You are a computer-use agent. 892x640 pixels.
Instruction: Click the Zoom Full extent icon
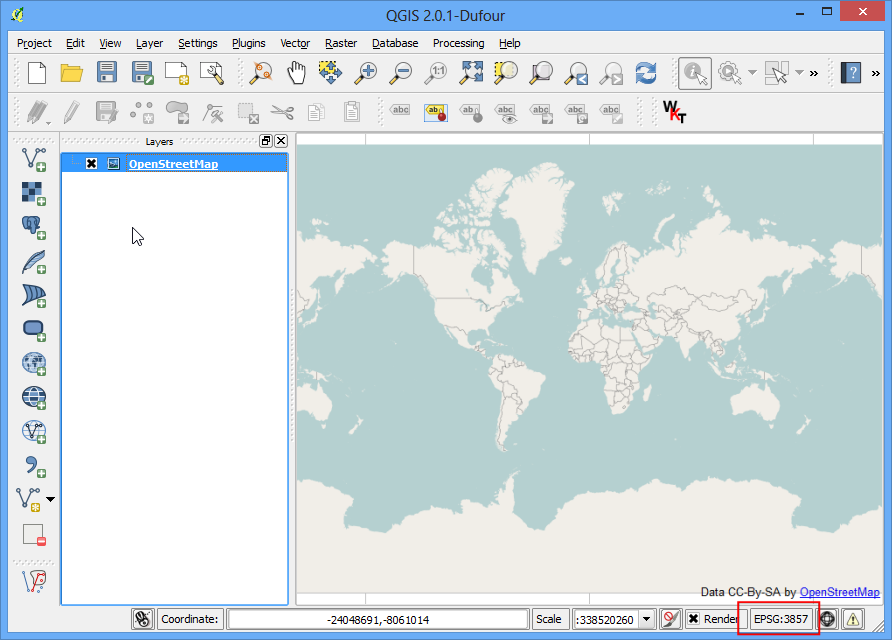click(x=471, y=73)
